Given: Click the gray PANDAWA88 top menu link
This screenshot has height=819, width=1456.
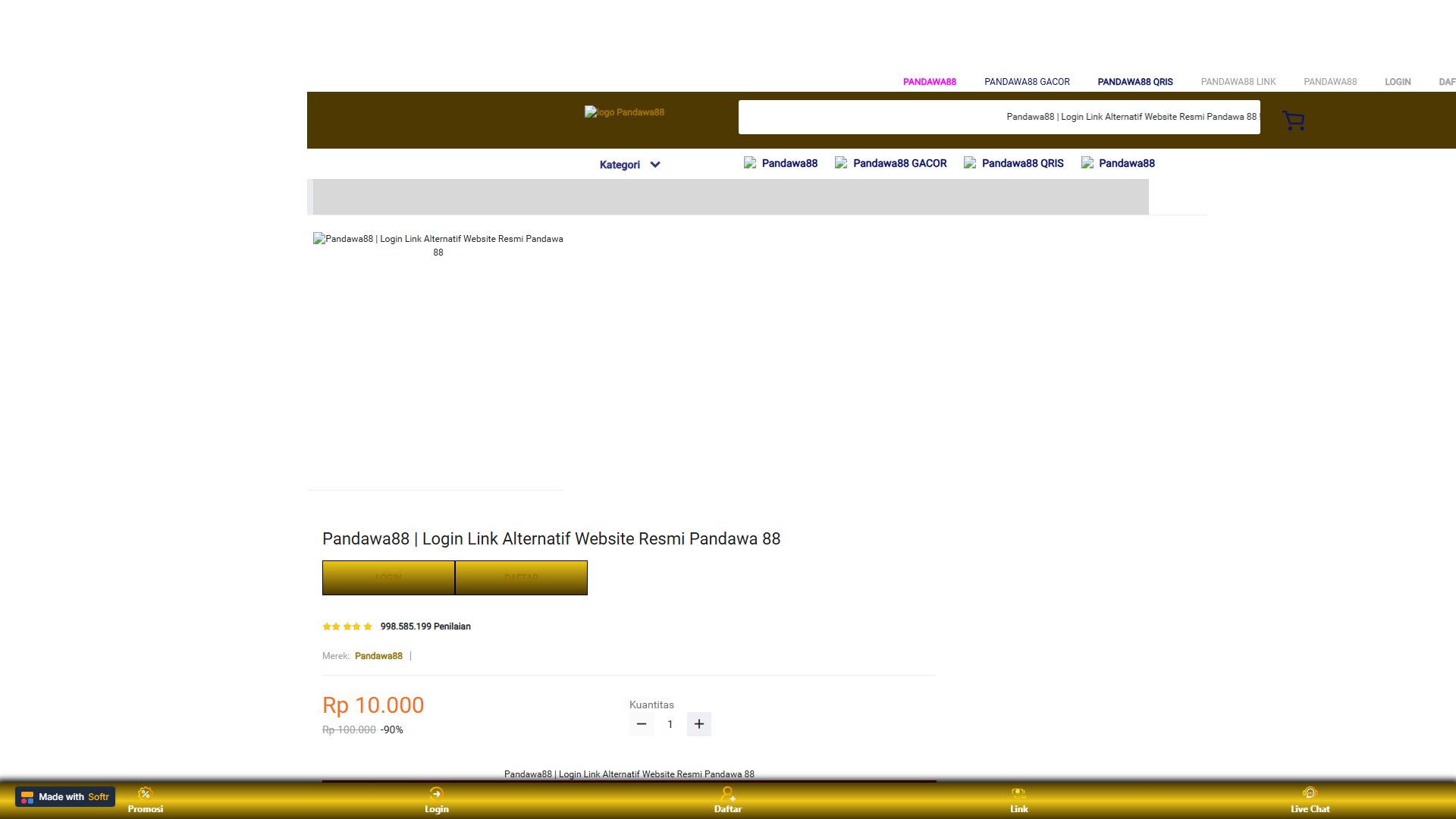Looking at the screenshot, I should [x=1330, y=82].
